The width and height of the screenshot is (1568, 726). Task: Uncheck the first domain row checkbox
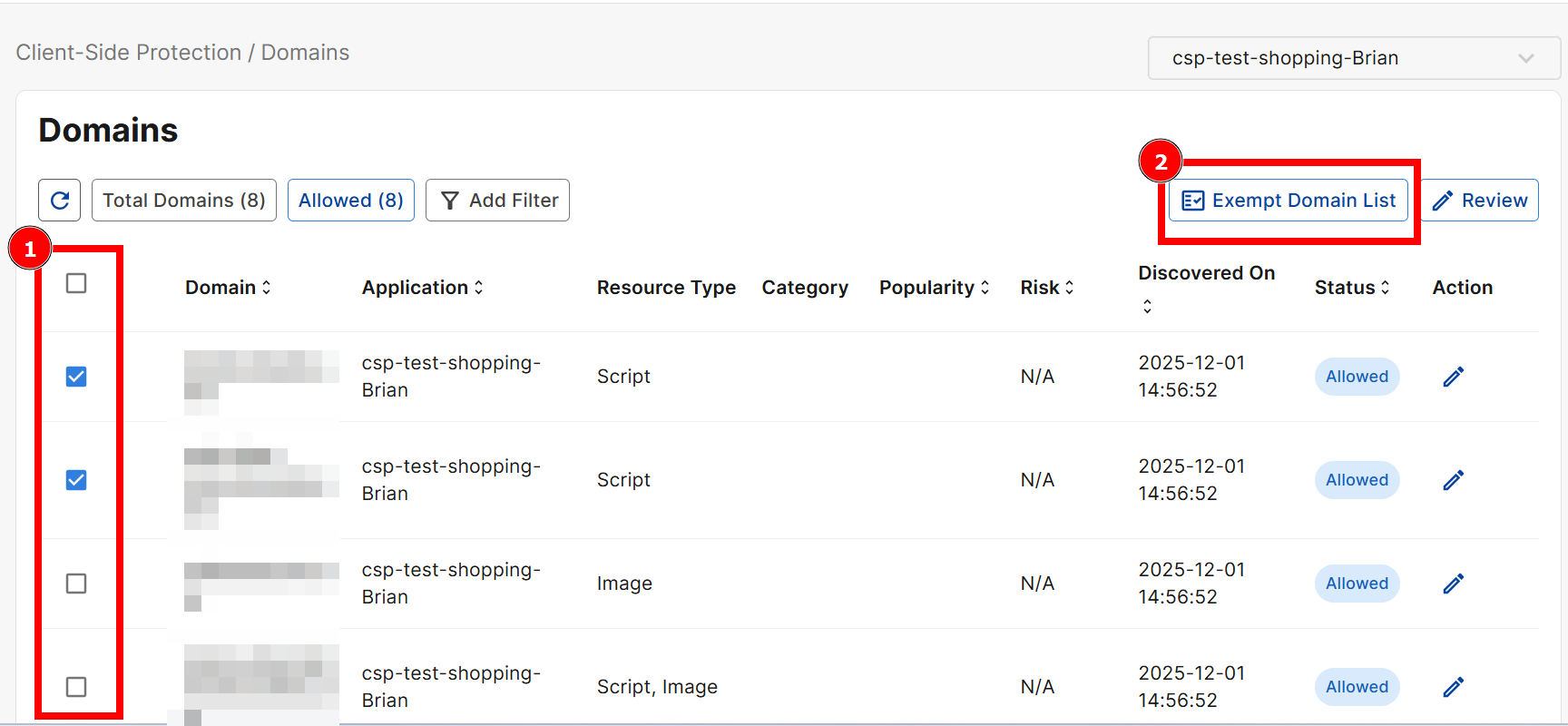coord(76,377)
